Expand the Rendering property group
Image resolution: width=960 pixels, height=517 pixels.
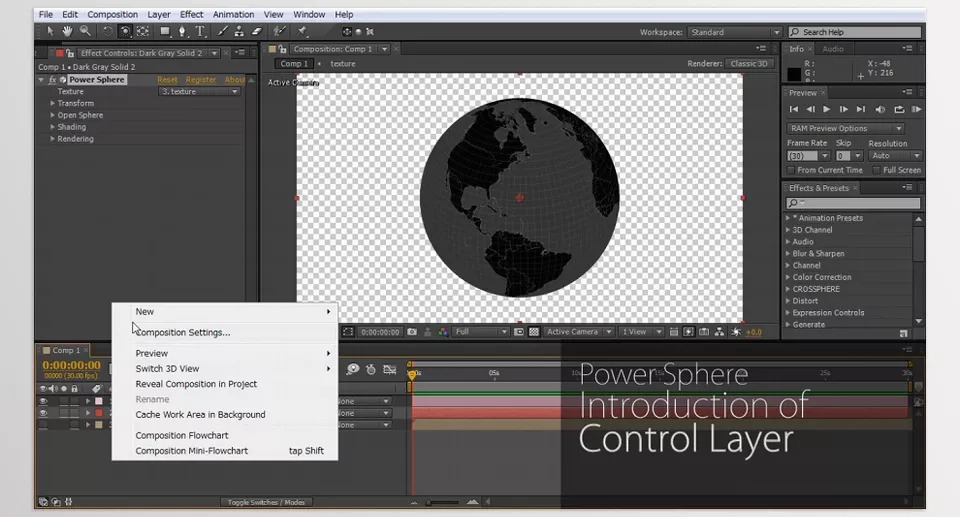coord(53,139)
